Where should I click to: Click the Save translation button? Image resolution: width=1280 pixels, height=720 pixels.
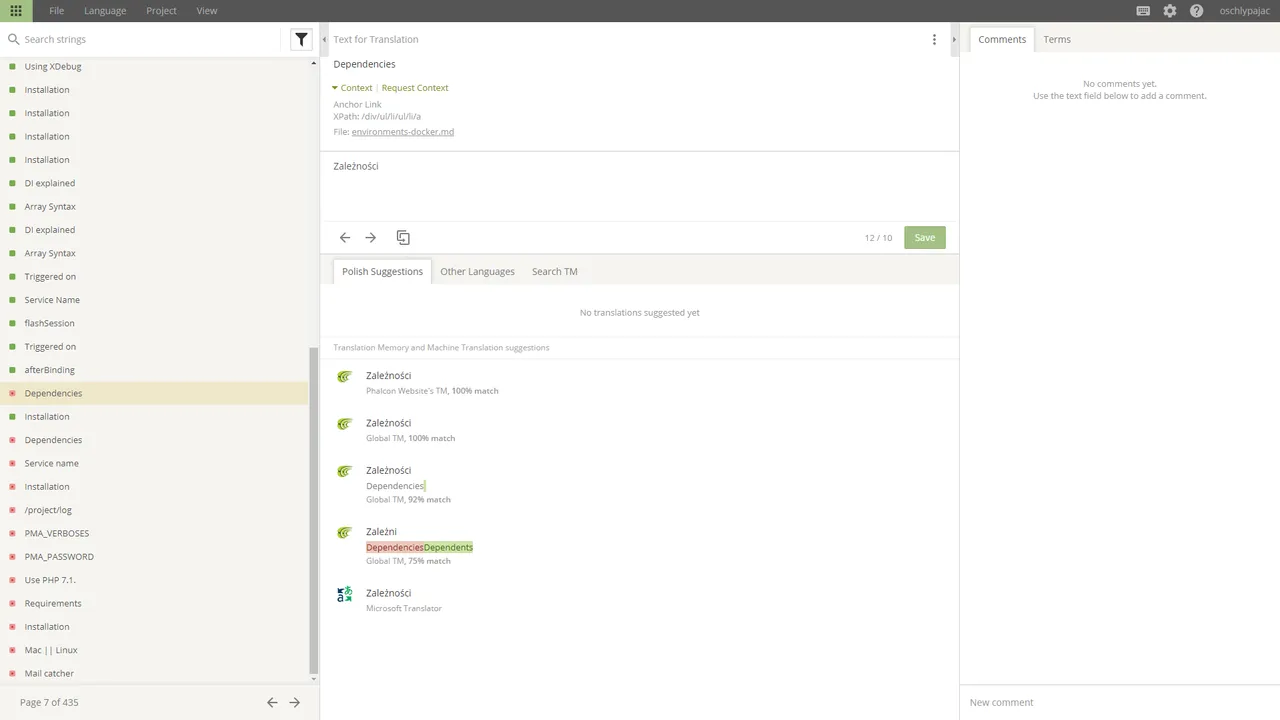[x=925, y=238]
